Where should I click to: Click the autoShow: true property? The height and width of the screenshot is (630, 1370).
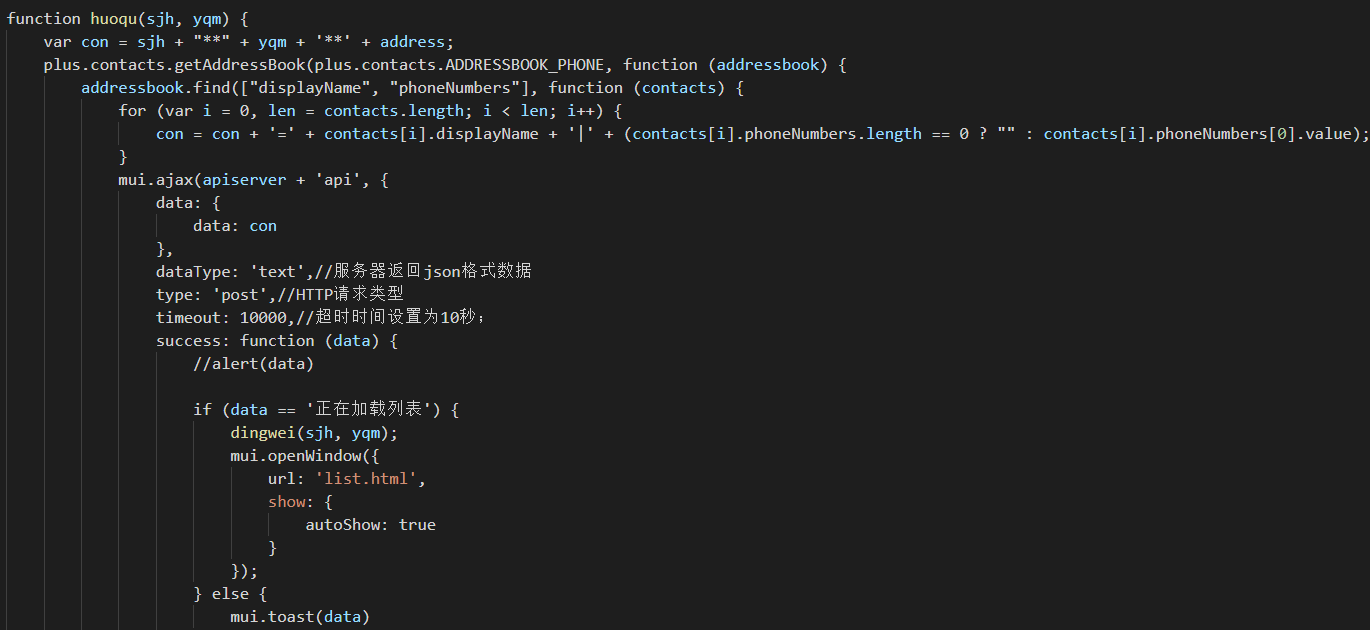[371, 525]
